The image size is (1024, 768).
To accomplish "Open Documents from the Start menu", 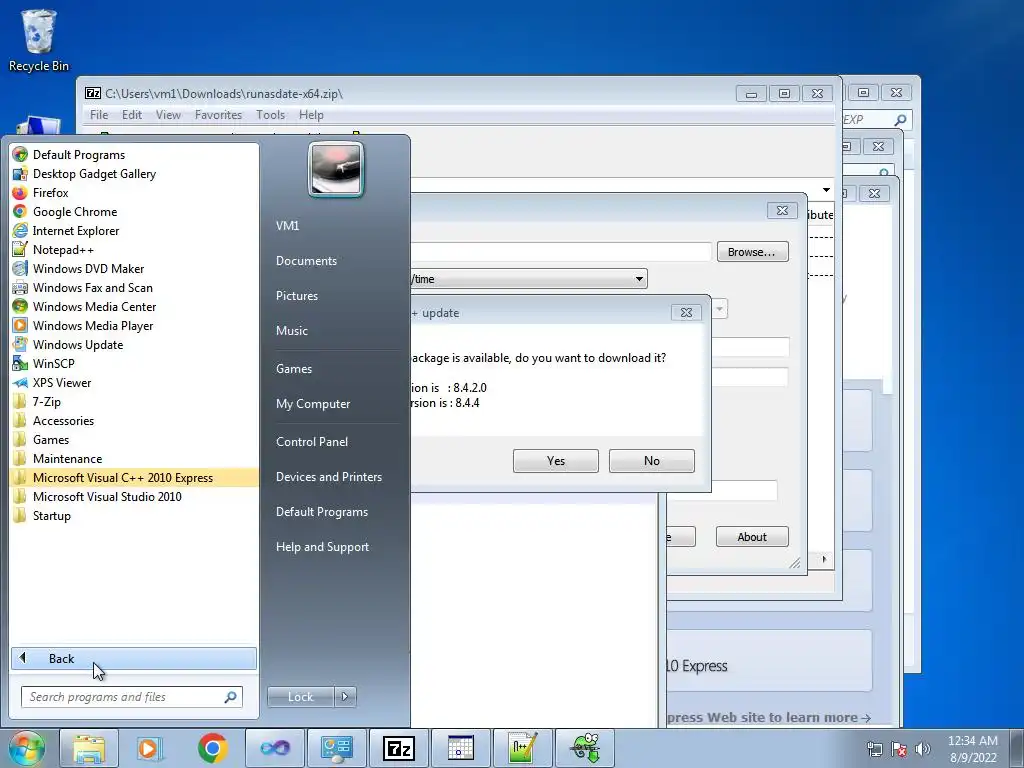I will point(306,261).
